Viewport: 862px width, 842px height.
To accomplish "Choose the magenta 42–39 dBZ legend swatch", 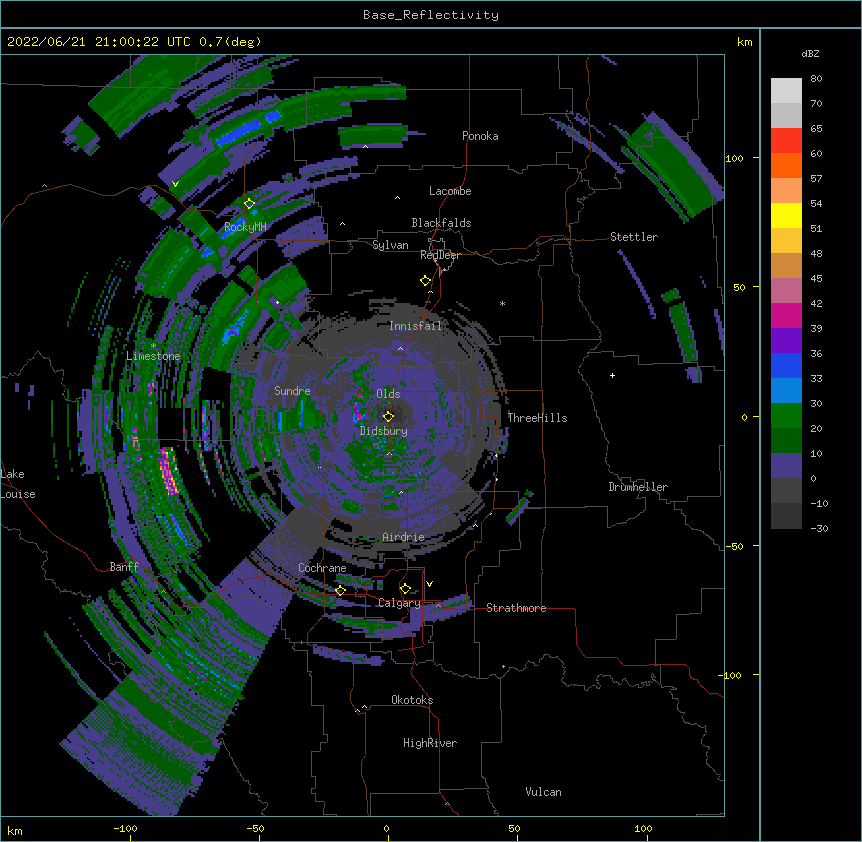I will click(x=786, y=315).
